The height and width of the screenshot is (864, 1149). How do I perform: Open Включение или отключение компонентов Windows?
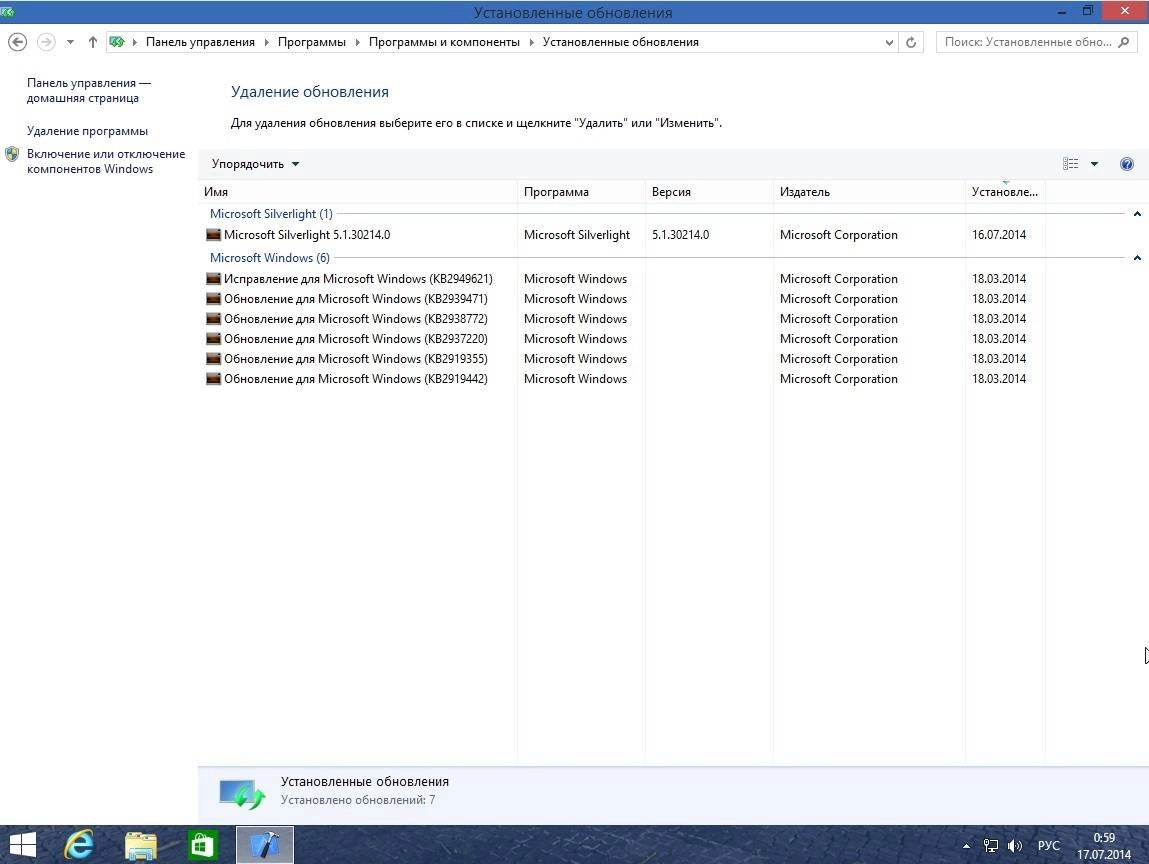click(106, 161)
